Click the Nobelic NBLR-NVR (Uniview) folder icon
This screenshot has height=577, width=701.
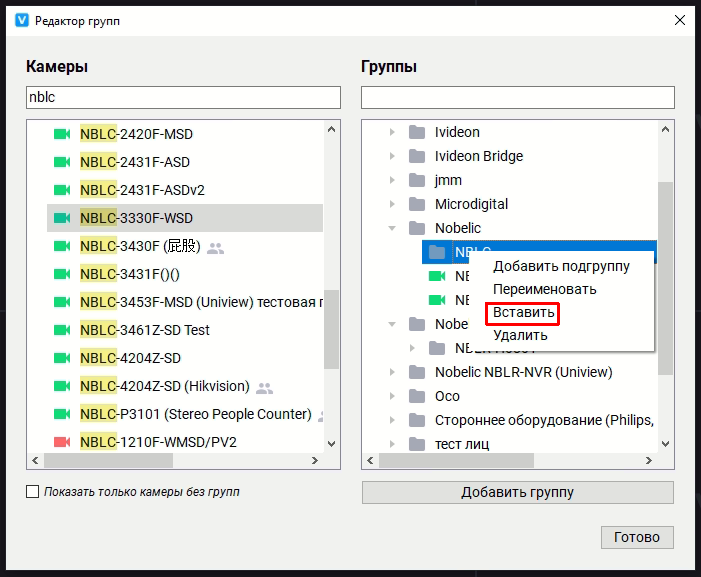point(417,372)
